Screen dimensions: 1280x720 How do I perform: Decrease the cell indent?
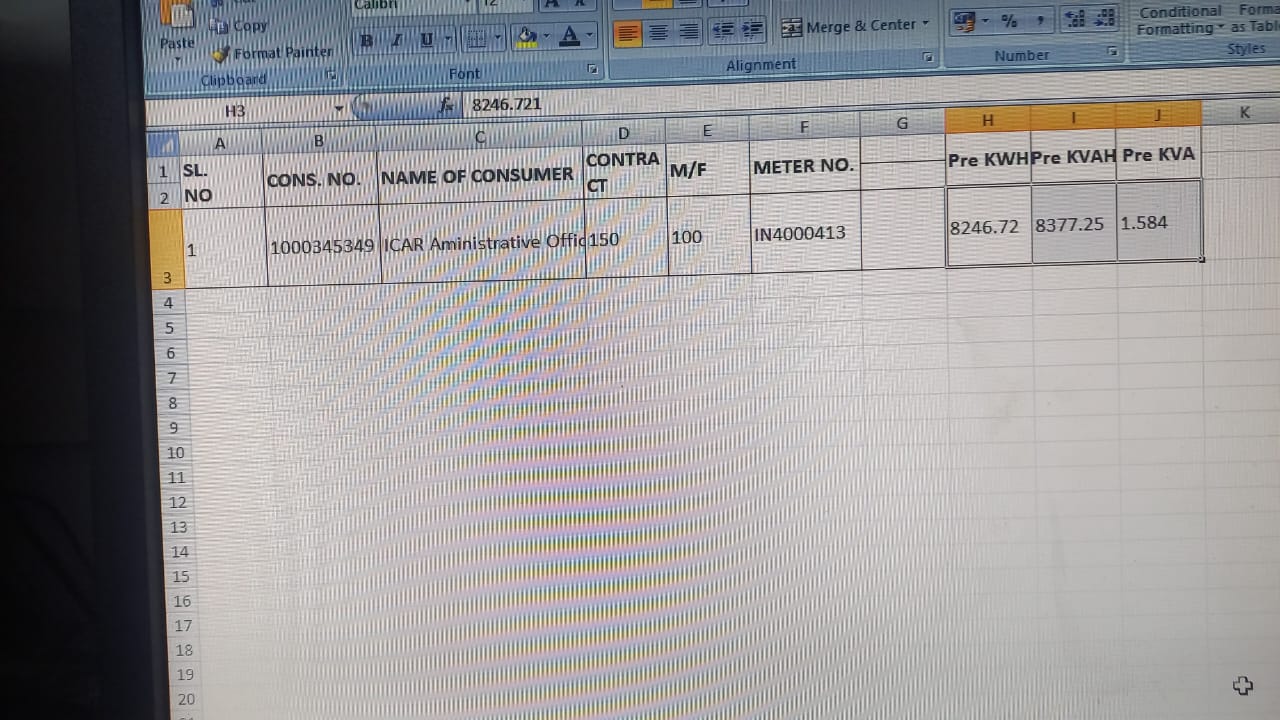point(723,30)
